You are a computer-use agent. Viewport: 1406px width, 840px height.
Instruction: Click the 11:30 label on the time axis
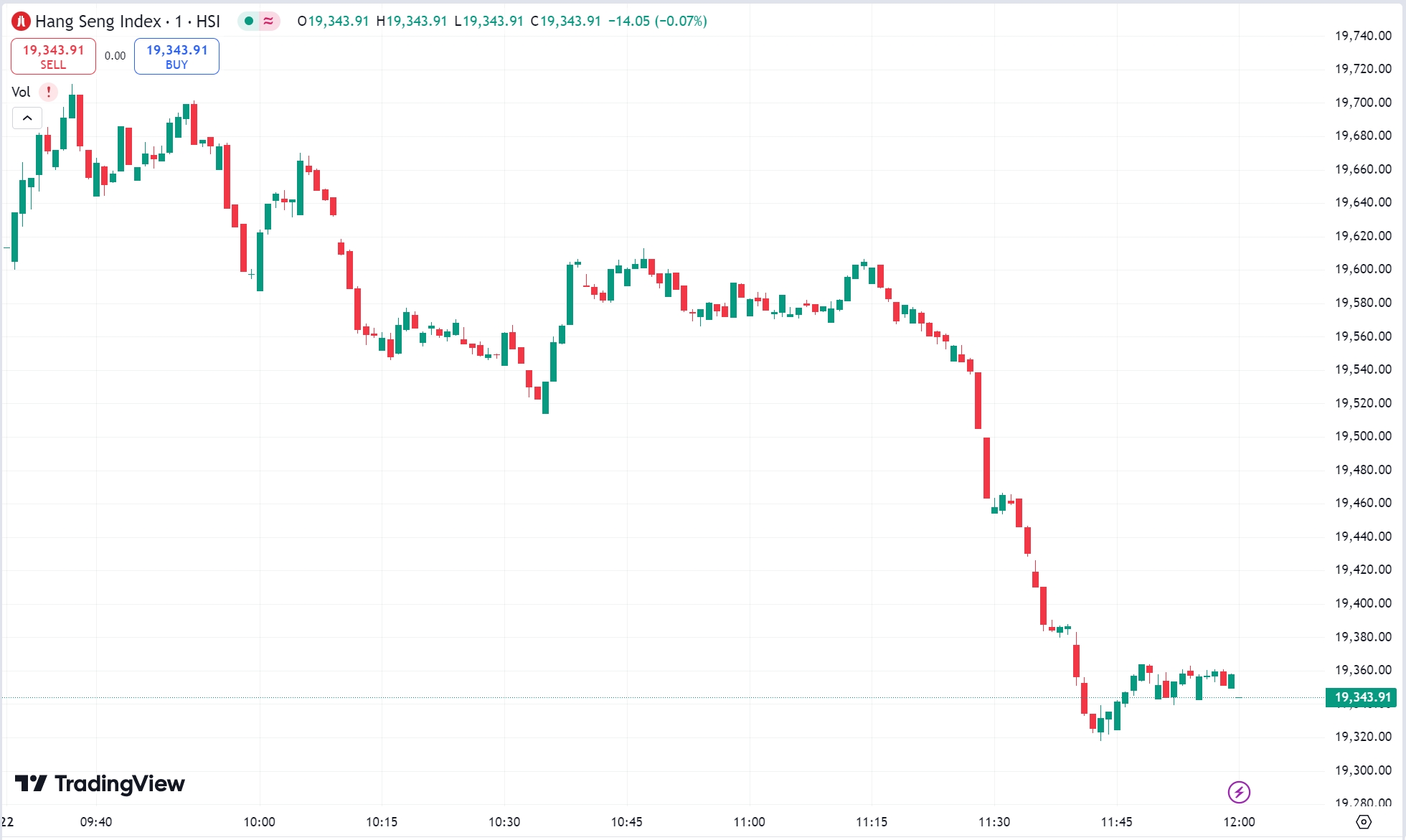pos(994,821)
